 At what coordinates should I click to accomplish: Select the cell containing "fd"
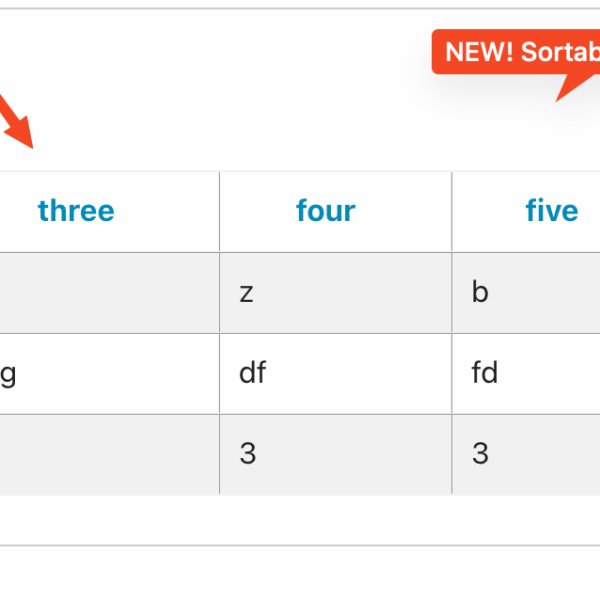pos(526,373)
